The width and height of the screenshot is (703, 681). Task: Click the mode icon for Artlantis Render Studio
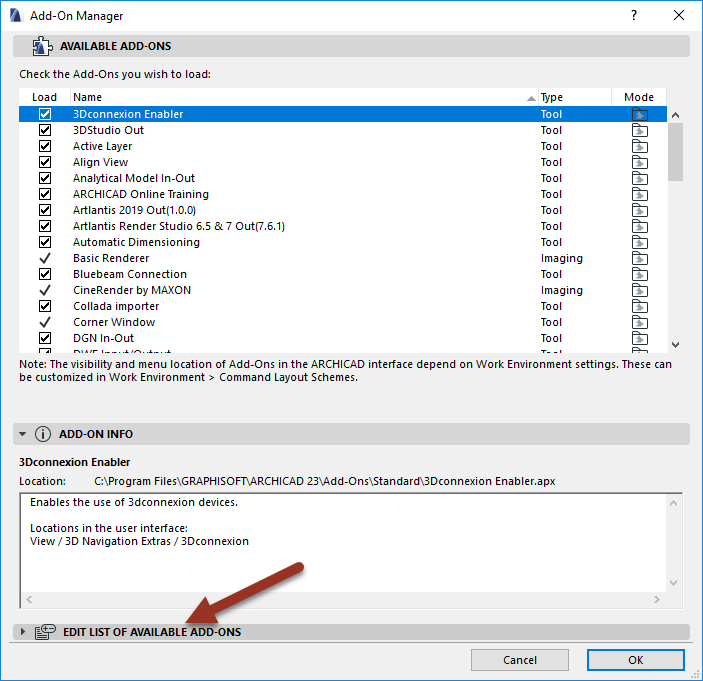click(640, 226)
